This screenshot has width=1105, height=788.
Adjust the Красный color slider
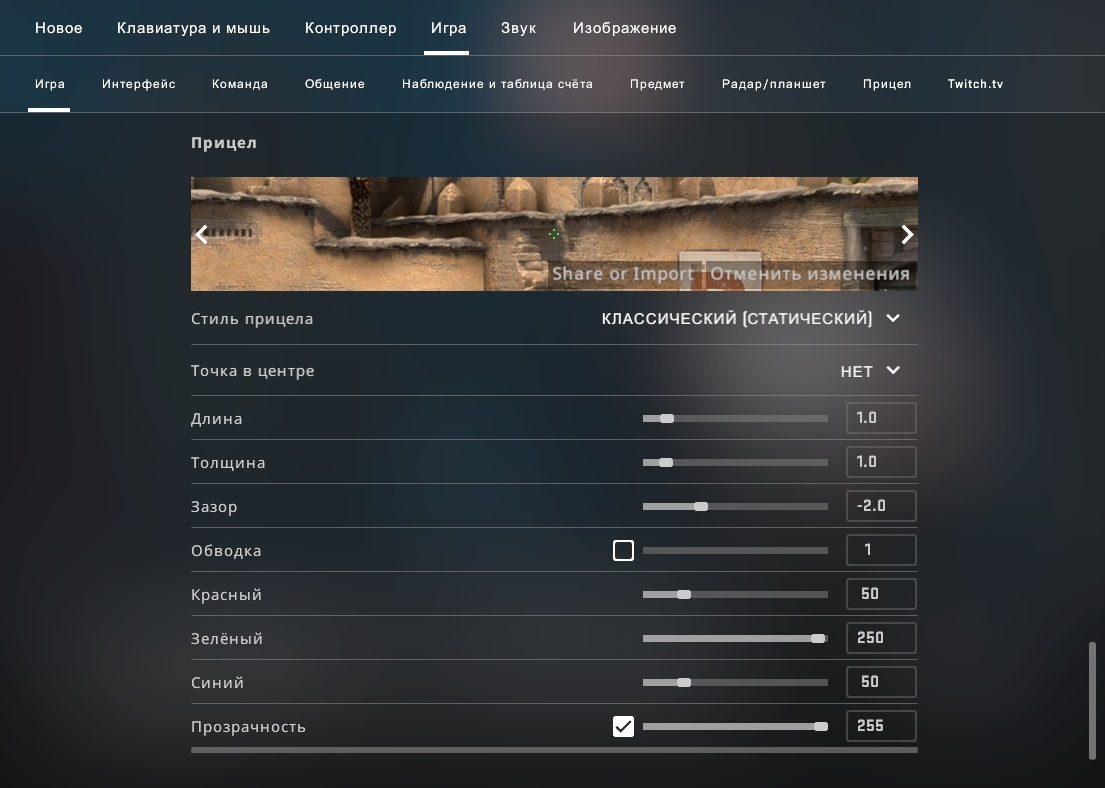click(735, 594)
